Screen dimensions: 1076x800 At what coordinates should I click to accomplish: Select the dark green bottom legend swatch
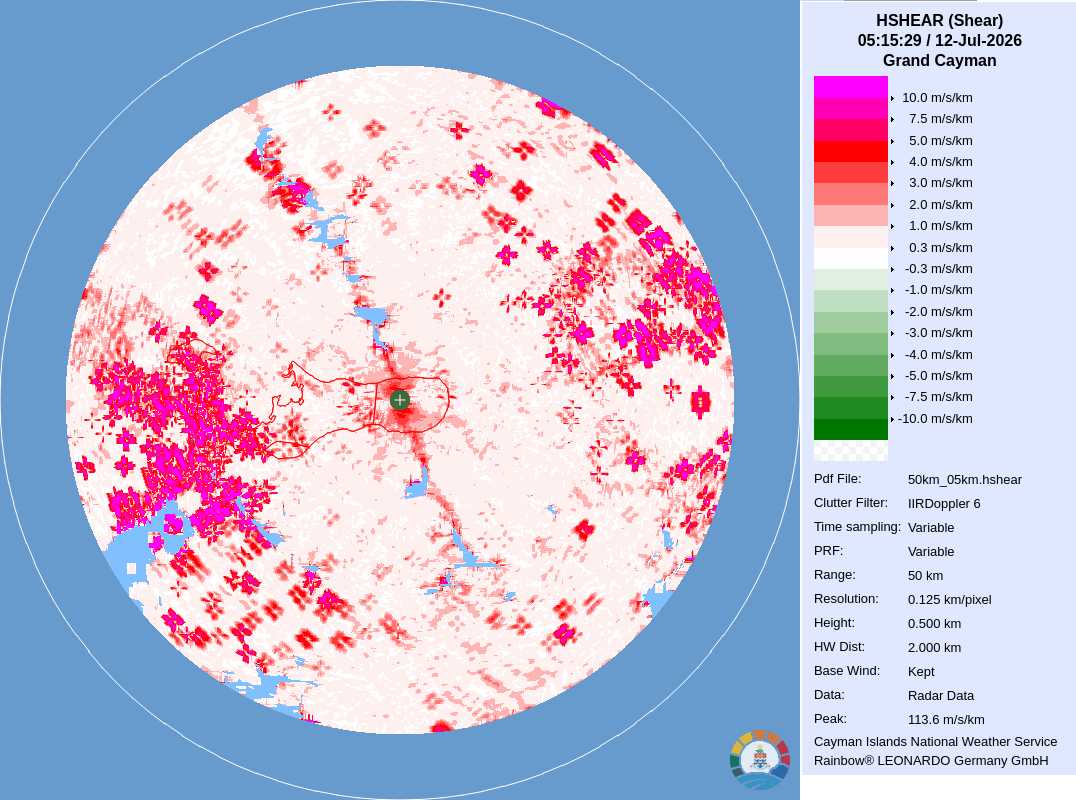tap(851, 430)
